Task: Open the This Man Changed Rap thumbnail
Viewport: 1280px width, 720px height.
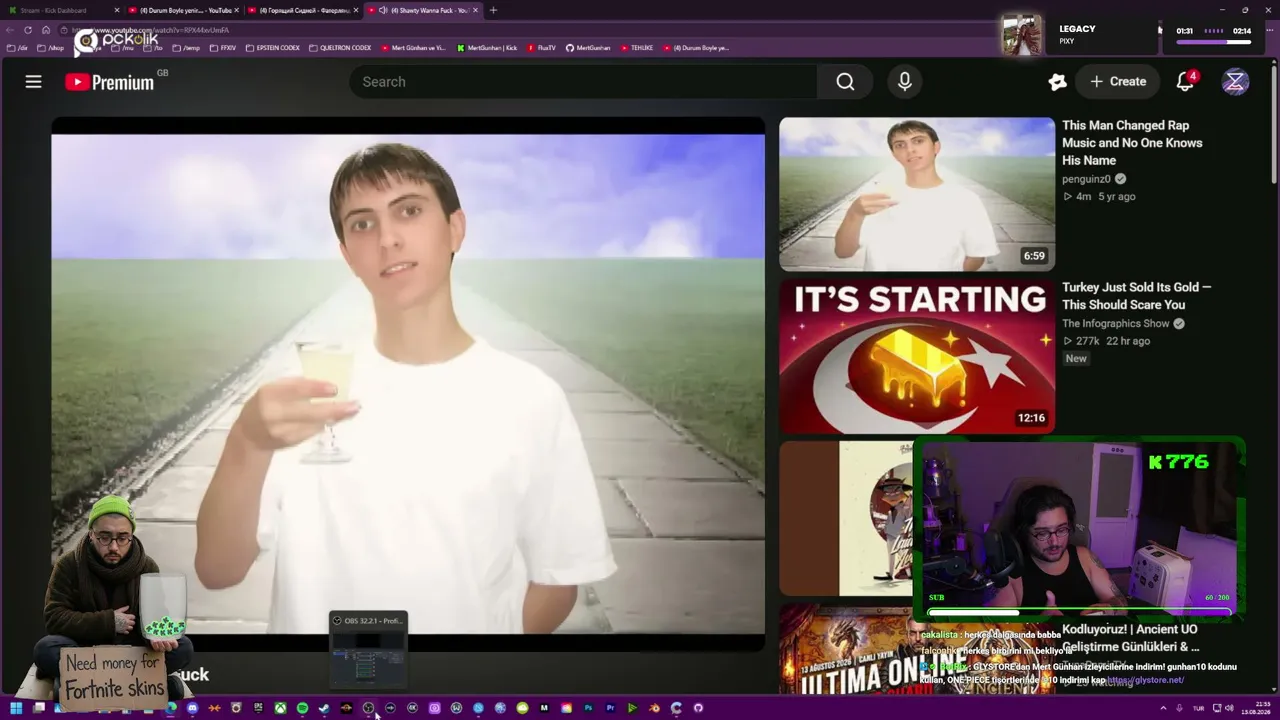Action: click(x=917, y=194)
